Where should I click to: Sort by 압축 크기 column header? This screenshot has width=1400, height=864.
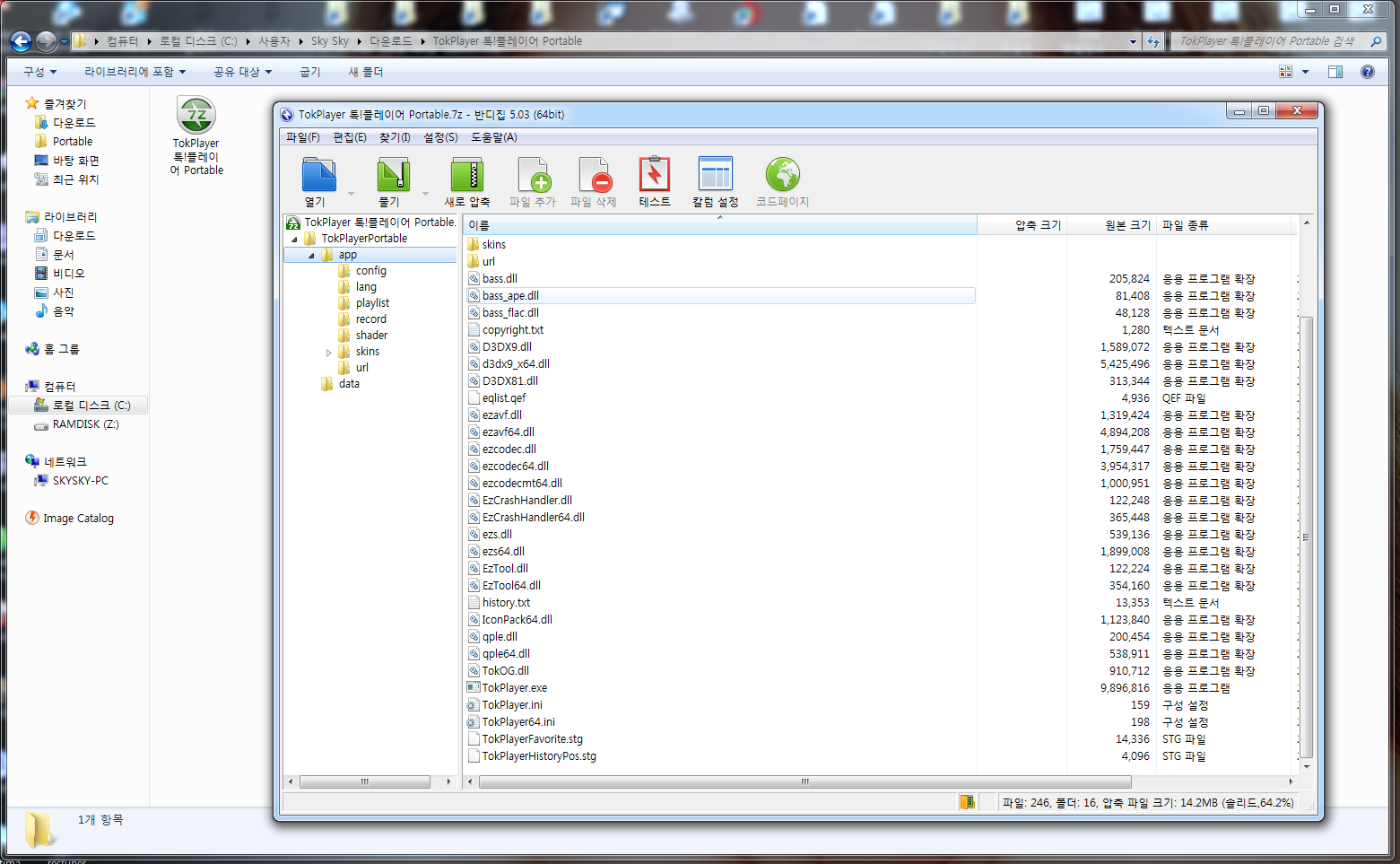coord(1022,225)
